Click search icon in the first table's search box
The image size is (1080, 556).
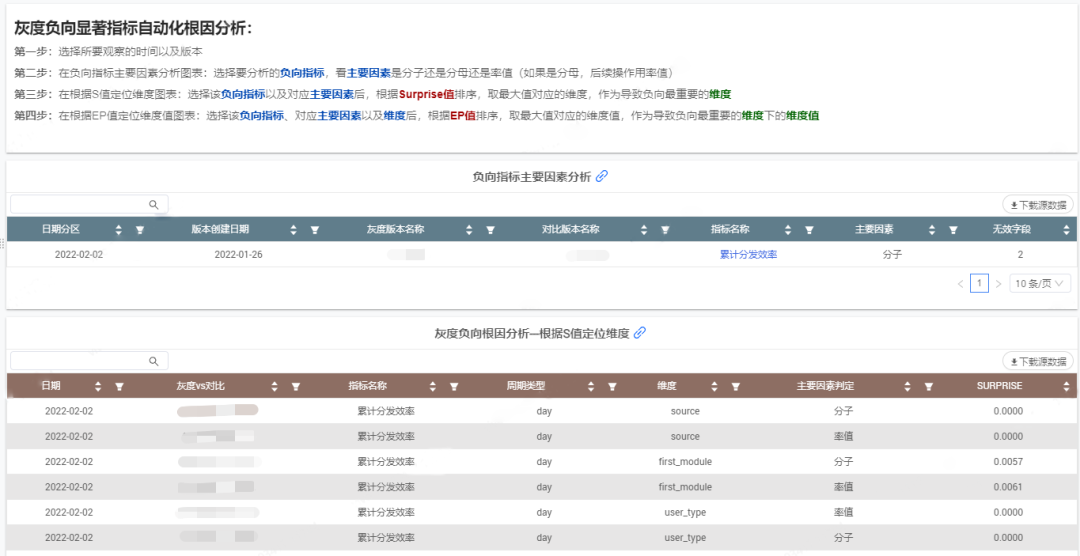coord(154,205)
